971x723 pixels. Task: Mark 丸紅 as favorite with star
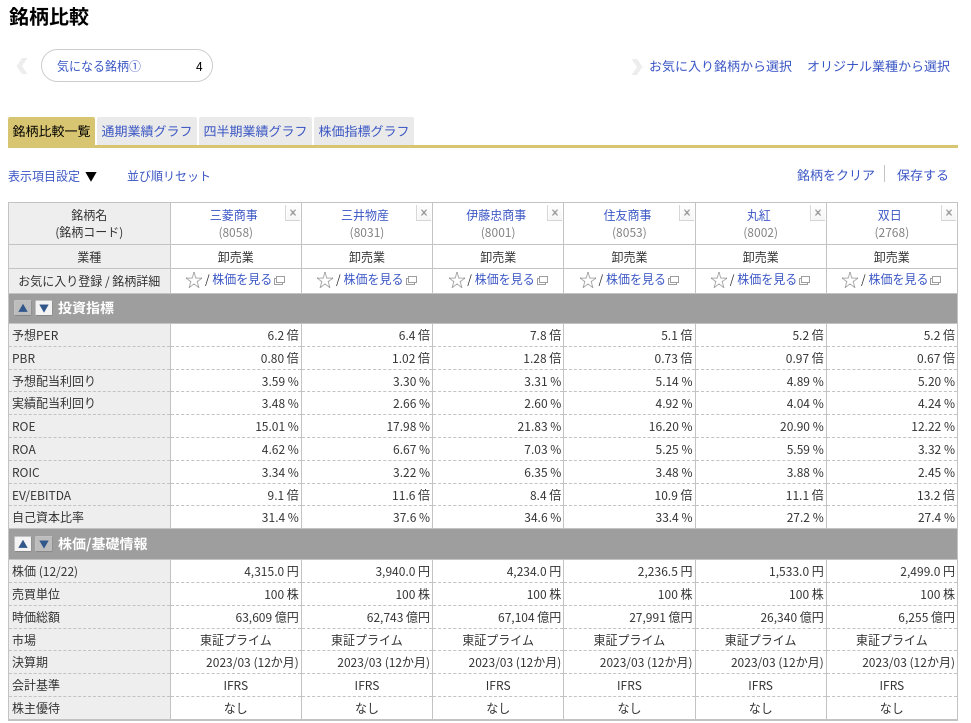718,280
